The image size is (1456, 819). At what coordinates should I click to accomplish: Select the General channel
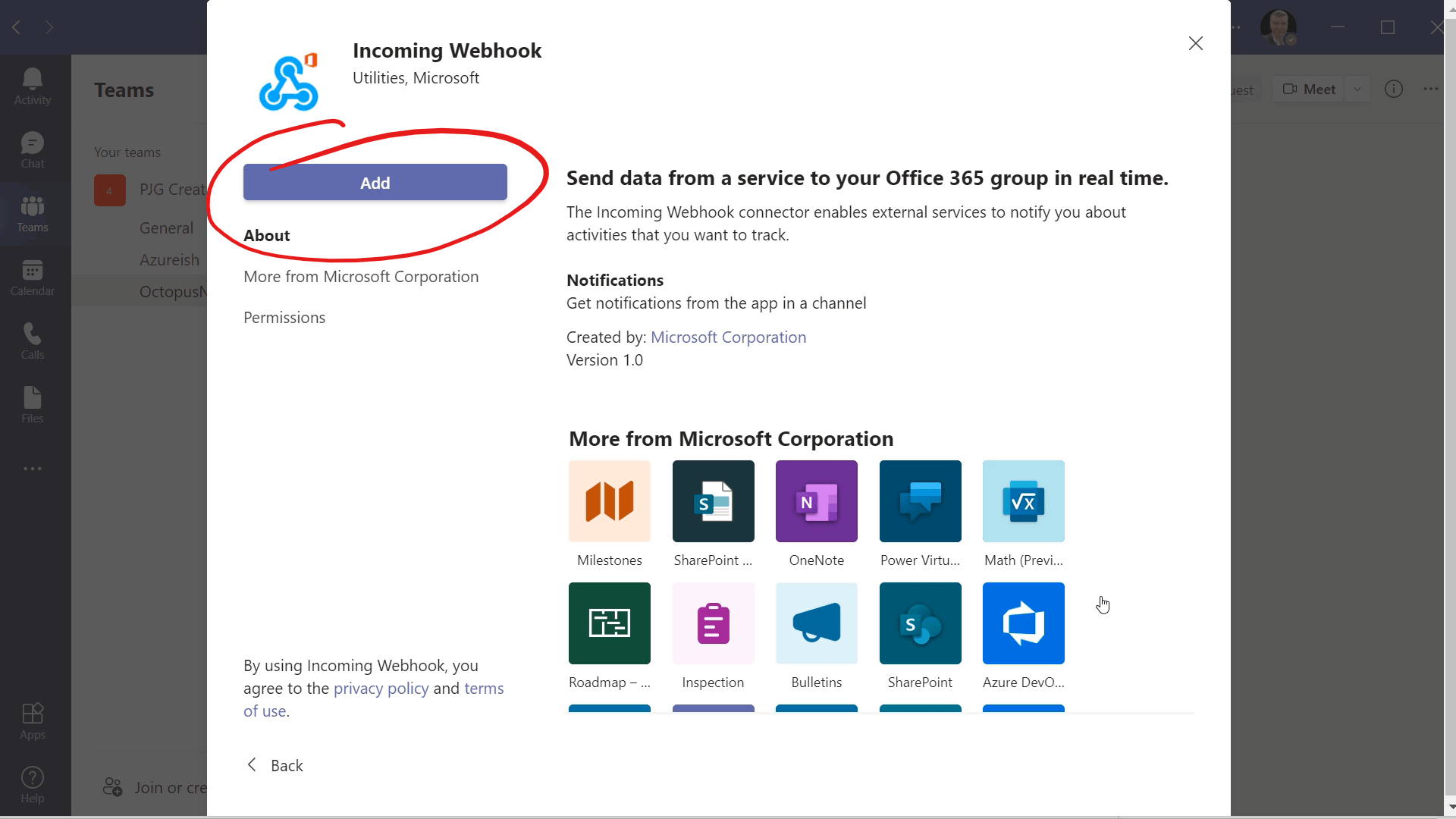(166, 227)
